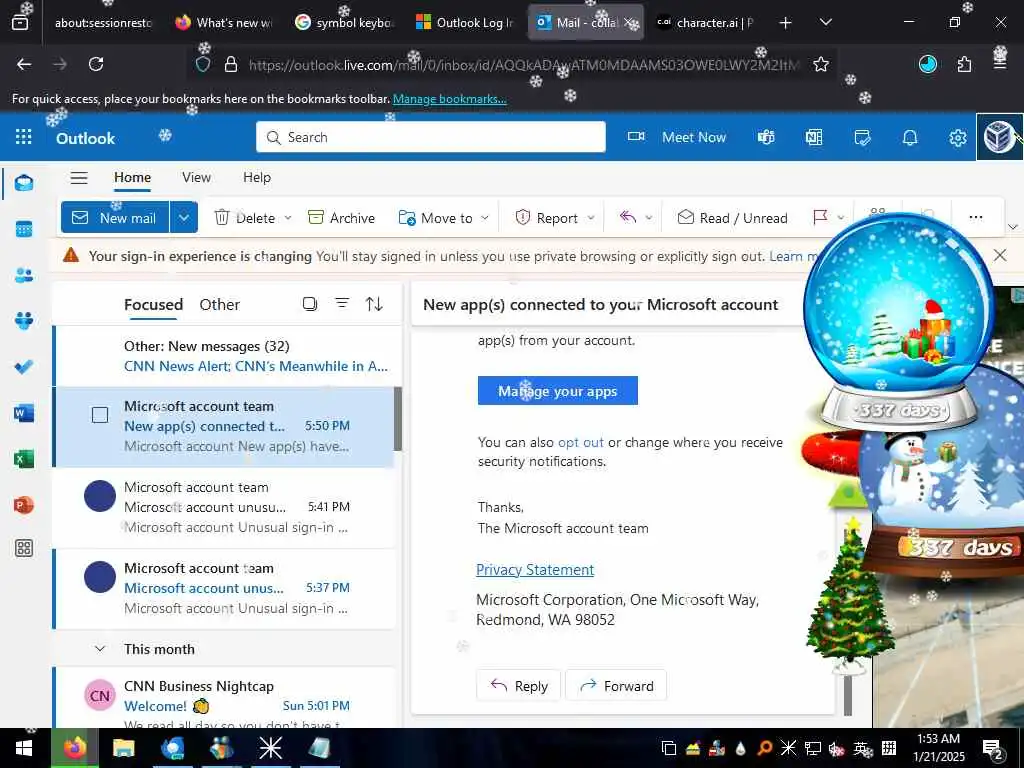The image size is (1024, 768).
Task: Open the 5:41 PM unusual sign-in email
Action: pos(224,507)
